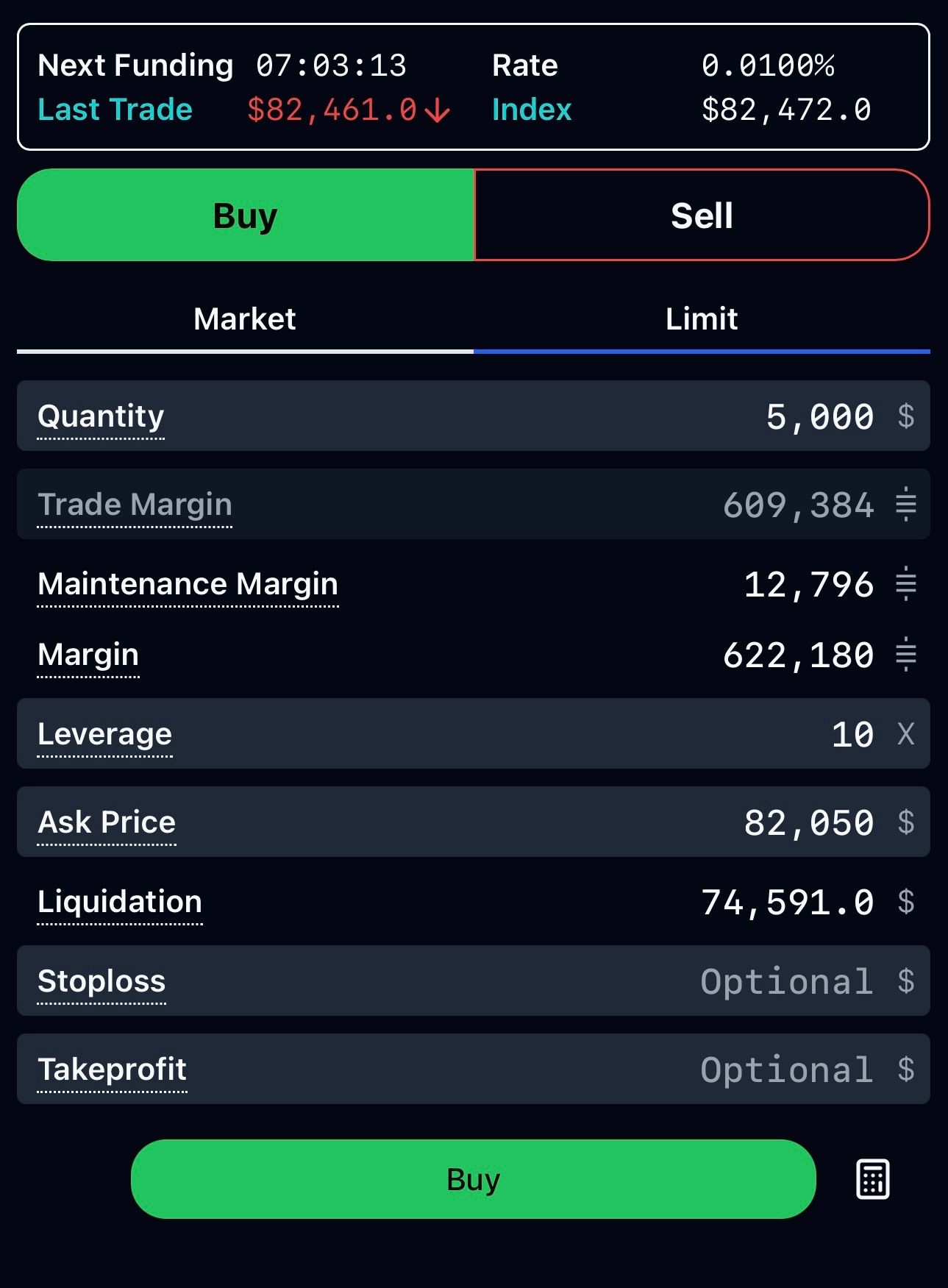Click the Index label link
Screen dimensions: 948x1288
click(531, 110)
